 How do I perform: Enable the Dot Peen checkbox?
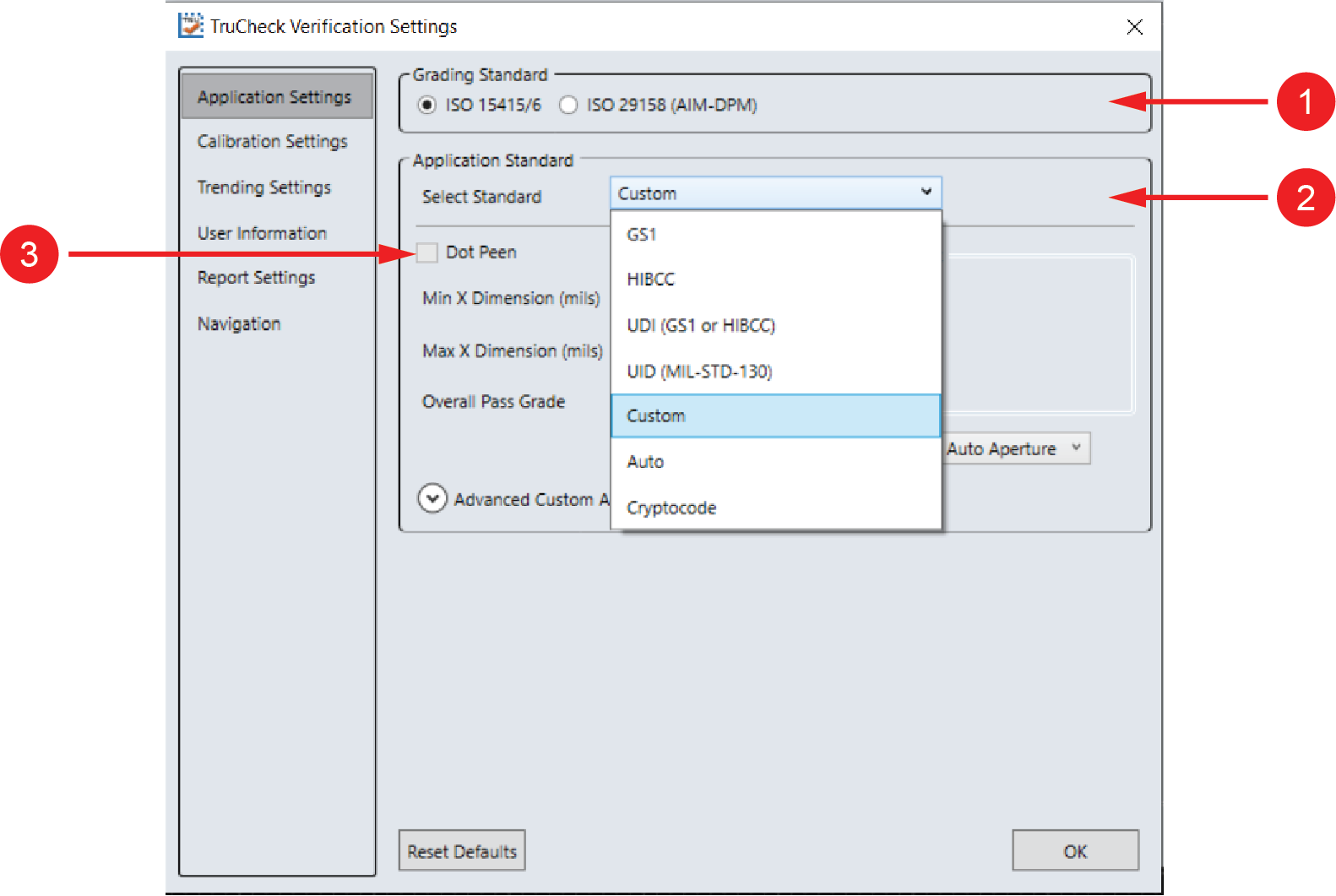(x=428, y=253)
